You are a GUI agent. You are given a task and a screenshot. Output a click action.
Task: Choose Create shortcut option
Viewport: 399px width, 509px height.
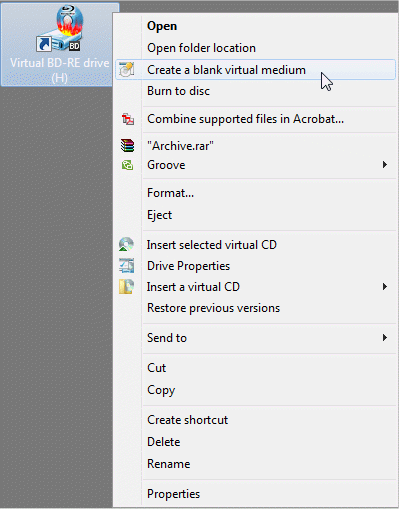(187, 420)
